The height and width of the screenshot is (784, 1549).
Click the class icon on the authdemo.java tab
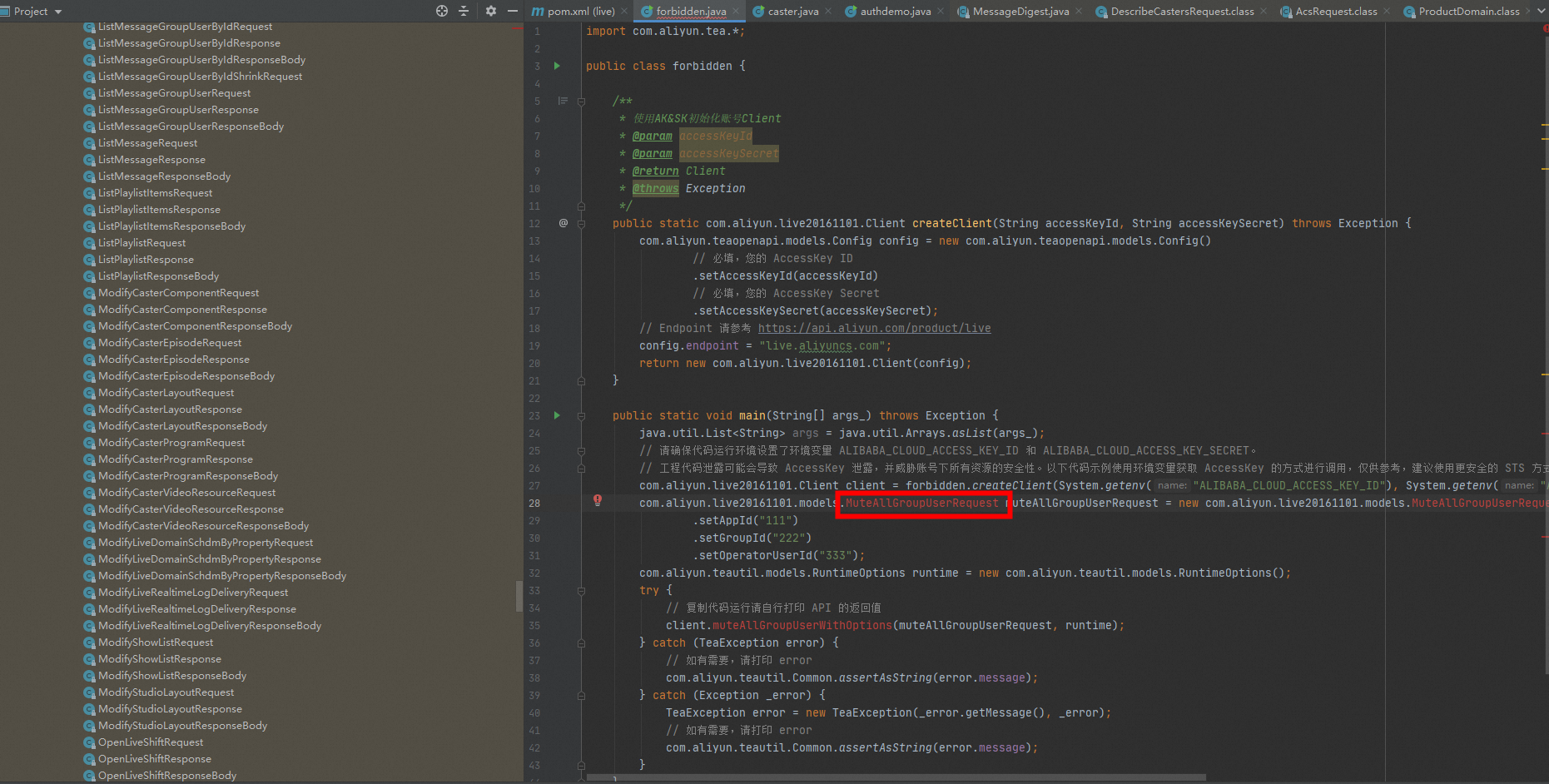coord(851,12)
